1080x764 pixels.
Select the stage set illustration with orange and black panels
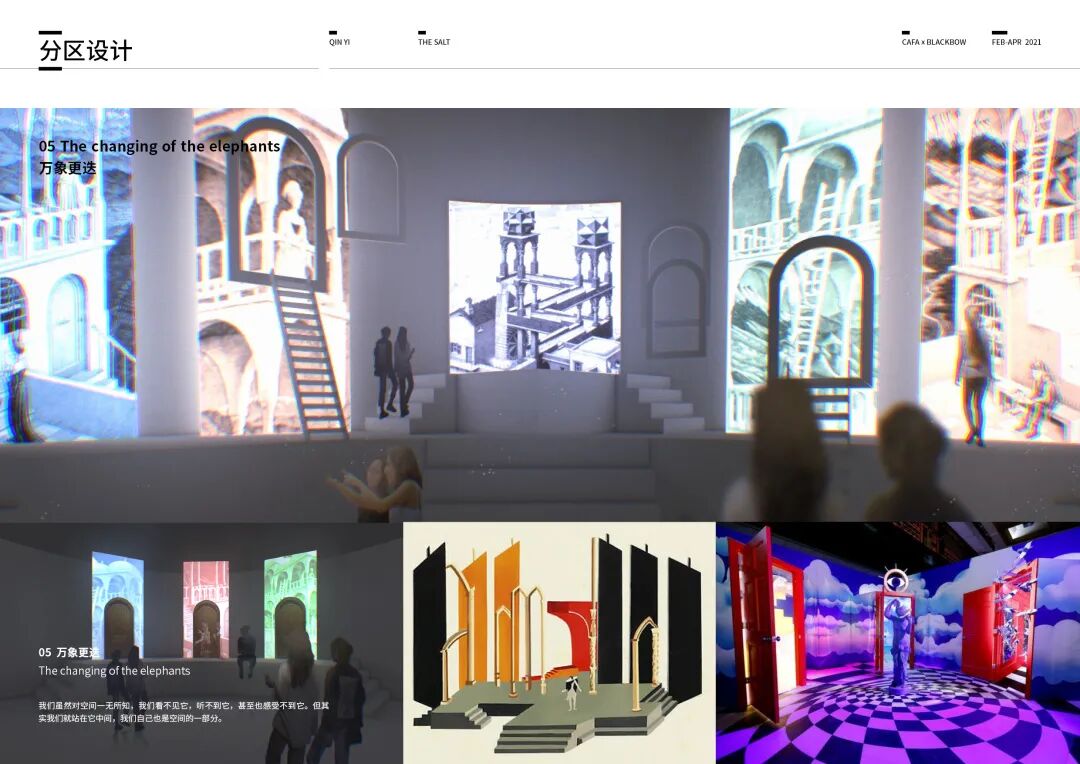pos(559,643)
